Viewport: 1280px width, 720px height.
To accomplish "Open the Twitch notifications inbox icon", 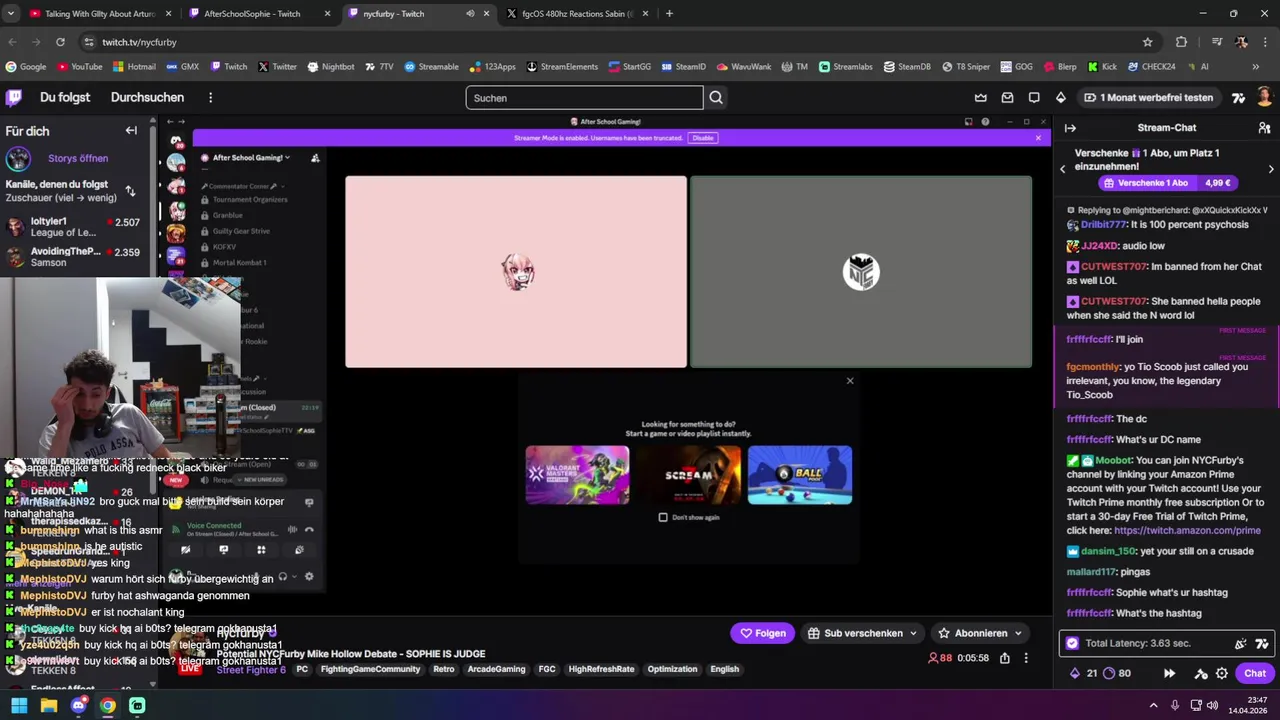I will [1007, 97].
